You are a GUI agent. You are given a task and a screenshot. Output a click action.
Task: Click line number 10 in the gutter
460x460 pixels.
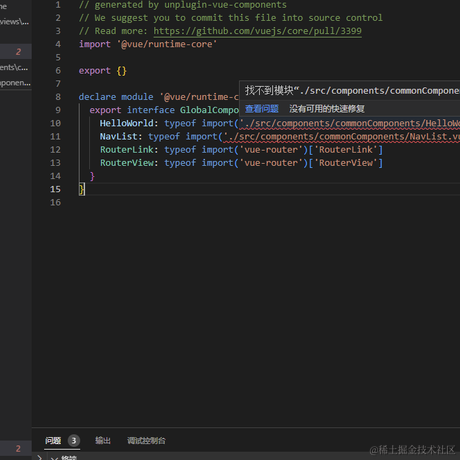(55, 123)
